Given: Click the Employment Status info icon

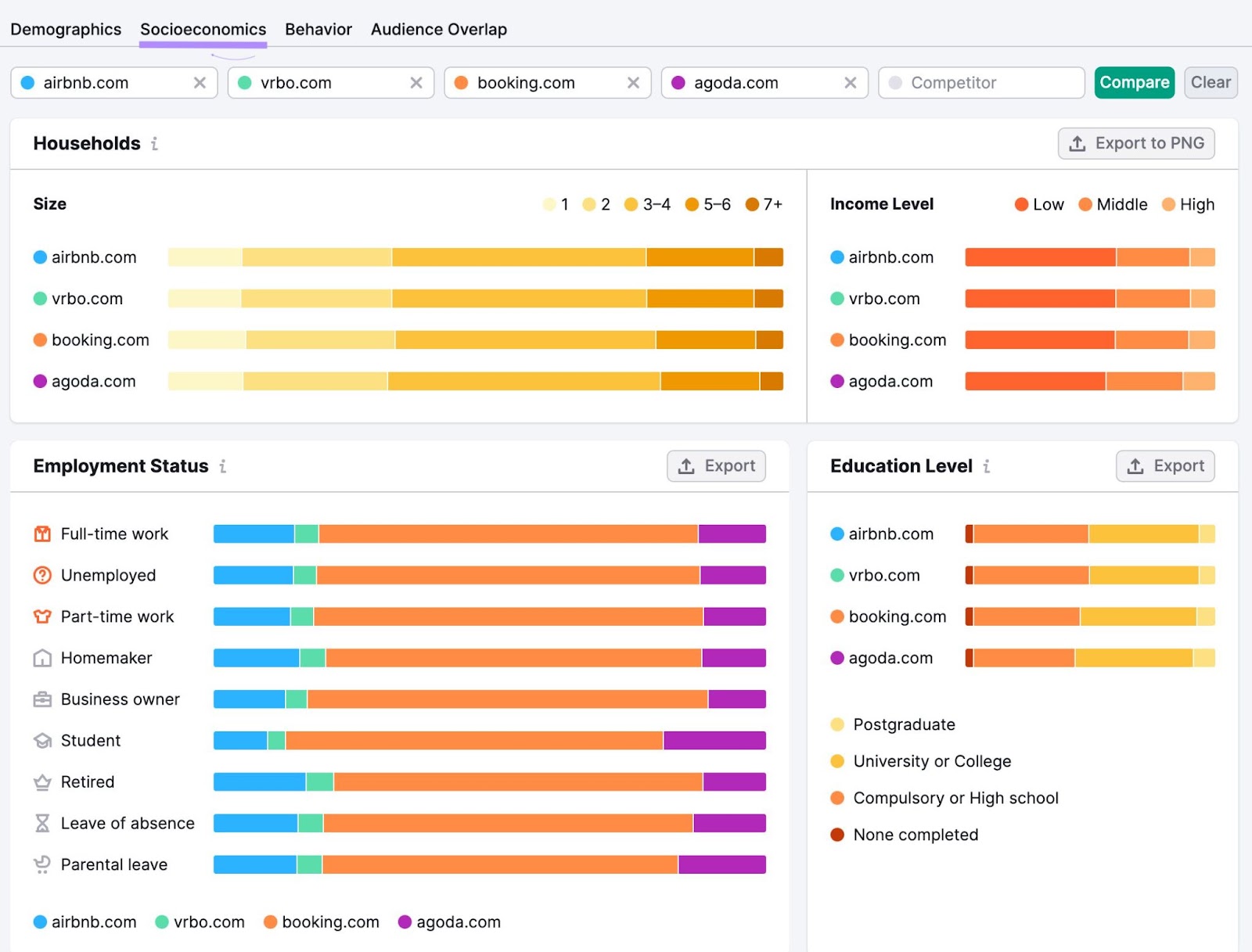Looking at the screenshot, I should [223, 466].
